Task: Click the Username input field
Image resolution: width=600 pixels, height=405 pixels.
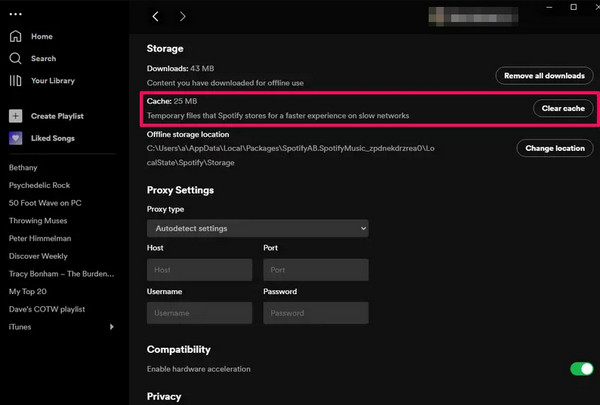Action: point(199,313)
